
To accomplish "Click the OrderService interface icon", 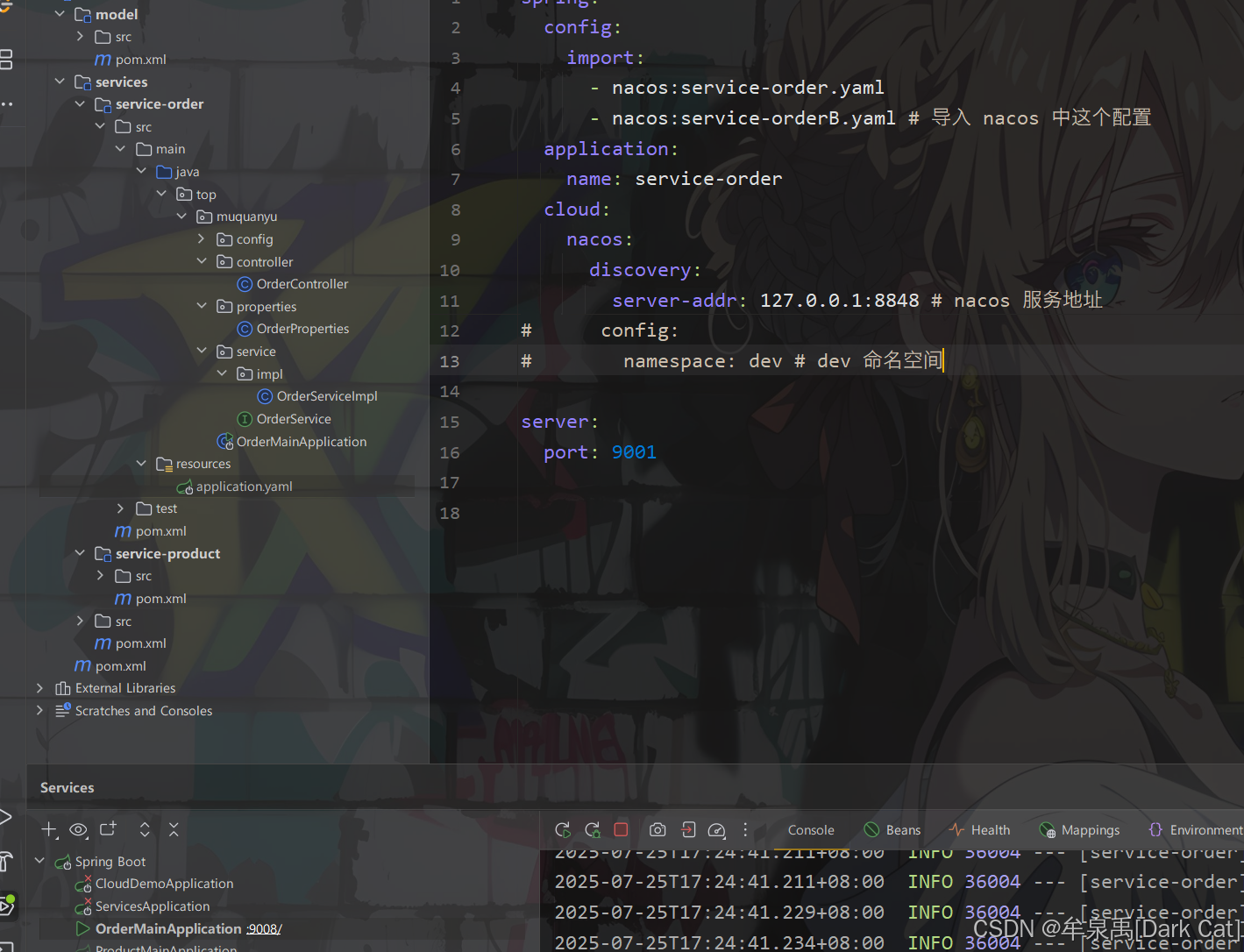I will click(x=245, y=419).
